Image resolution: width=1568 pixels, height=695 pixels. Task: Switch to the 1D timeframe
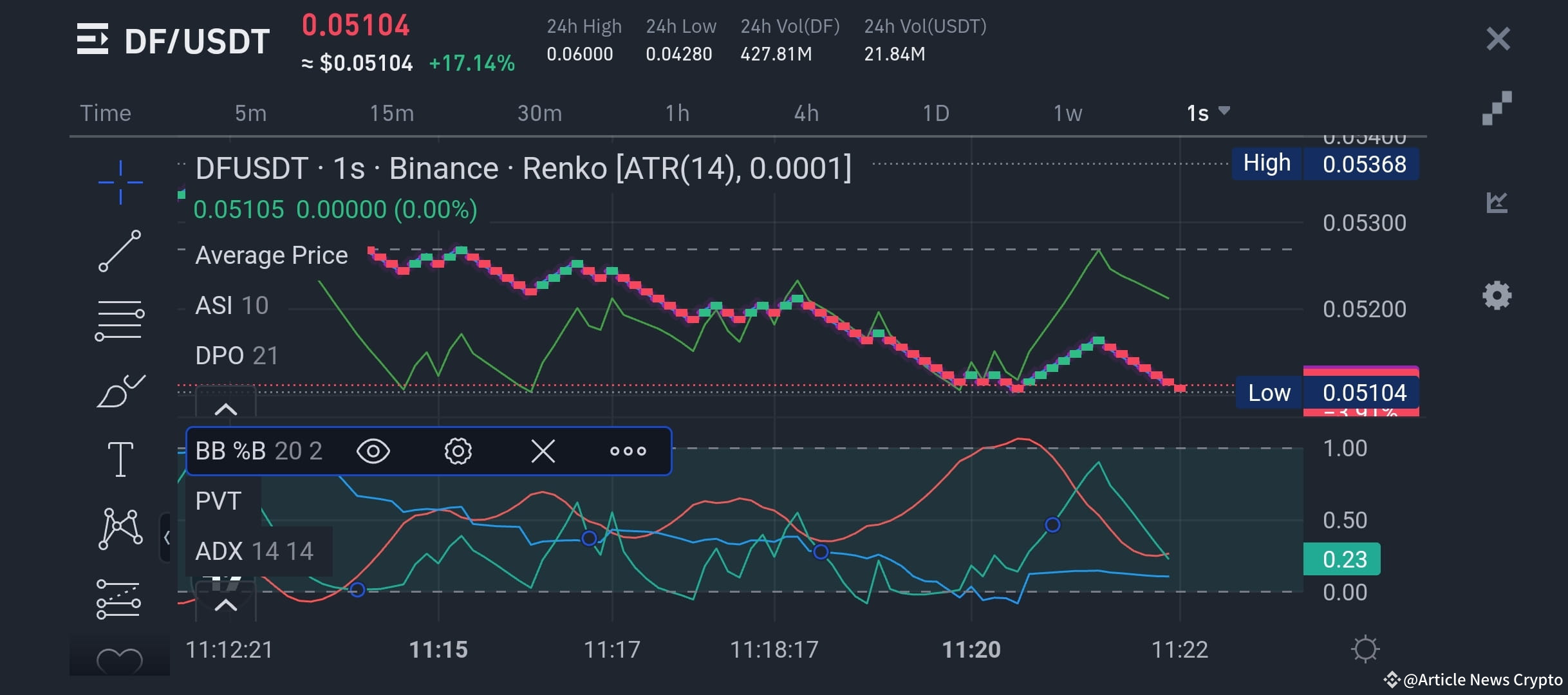pyautogui.click(x=937, y=113)
